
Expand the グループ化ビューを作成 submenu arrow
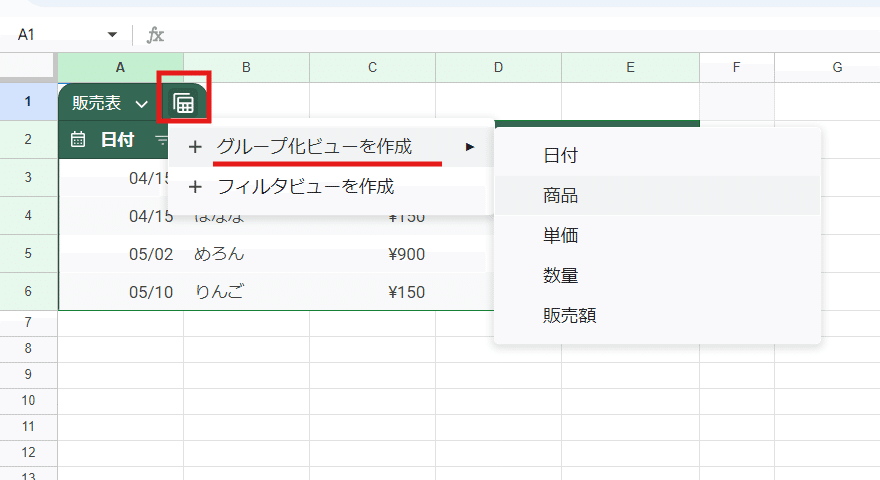pos(470,147)
